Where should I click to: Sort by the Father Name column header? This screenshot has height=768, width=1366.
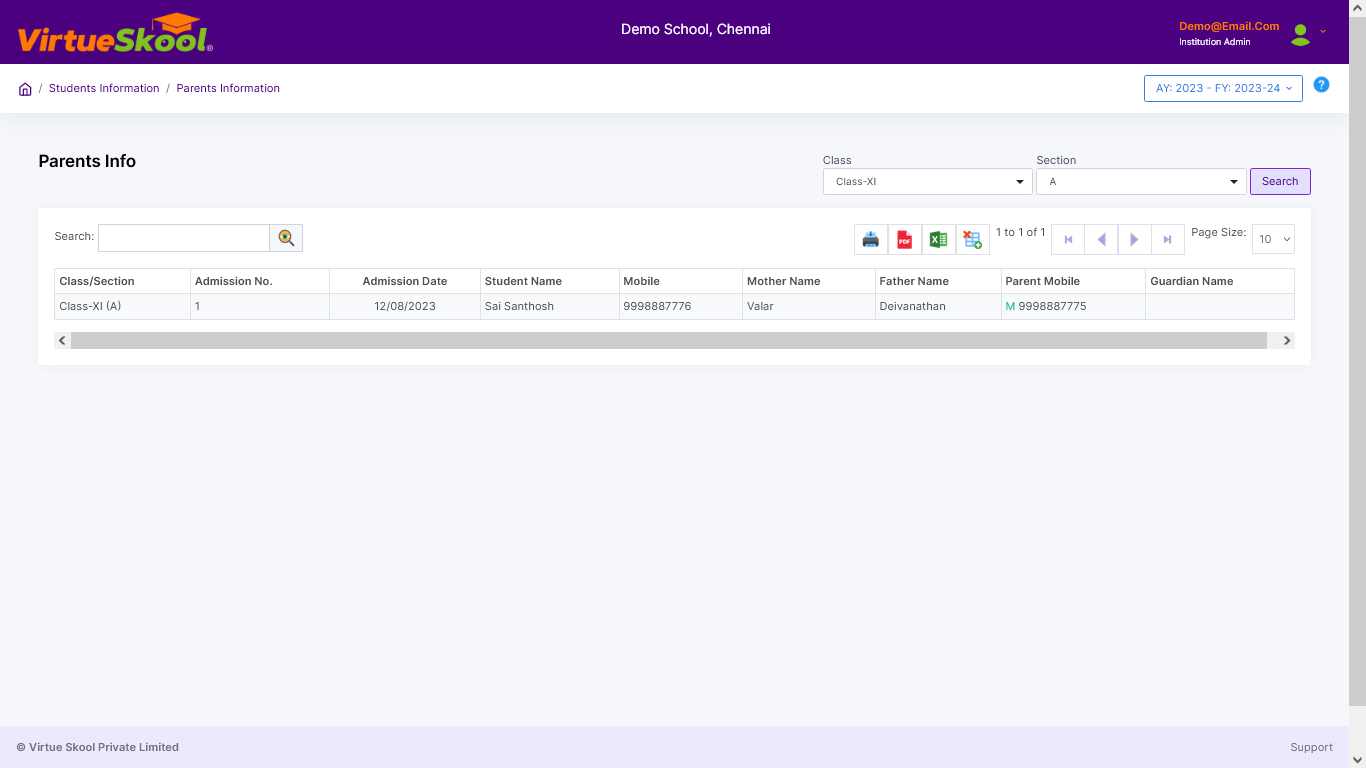tap(938, 281)
